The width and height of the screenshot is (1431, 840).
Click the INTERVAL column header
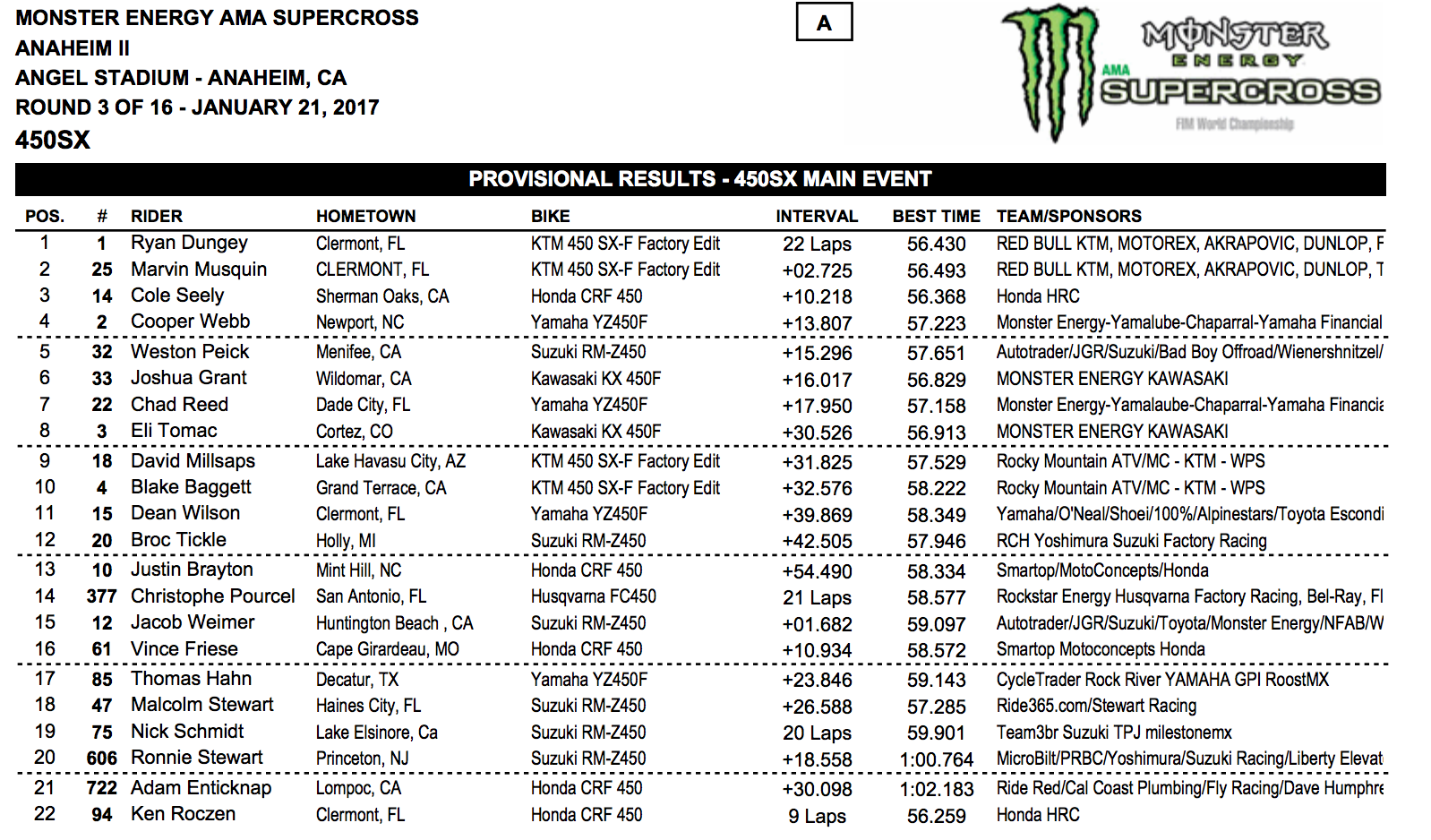click(817, 216)
